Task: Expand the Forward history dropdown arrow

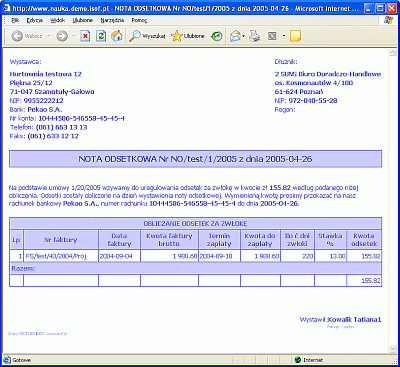Action: (x=73, y=36)
